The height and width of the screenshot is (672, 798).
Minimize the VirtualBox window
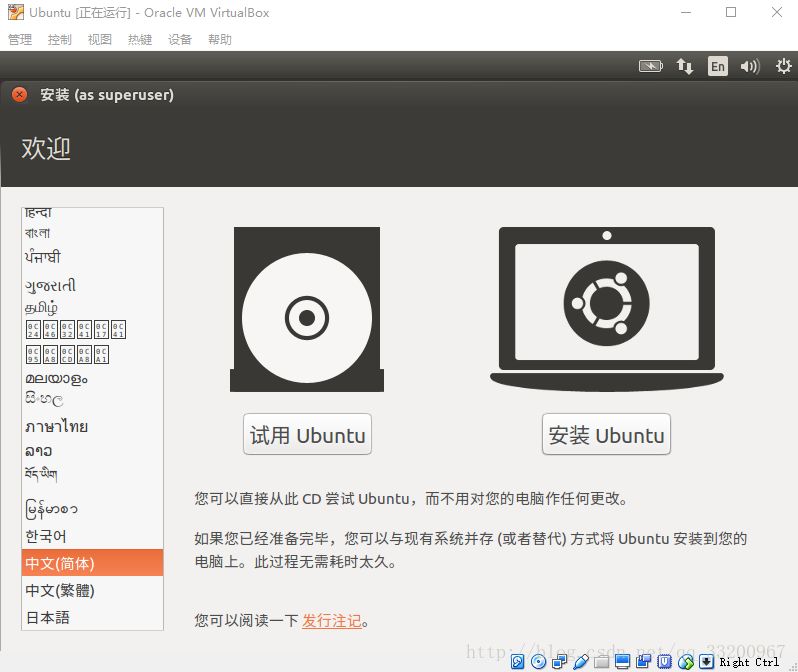click(x=686, y=12)
